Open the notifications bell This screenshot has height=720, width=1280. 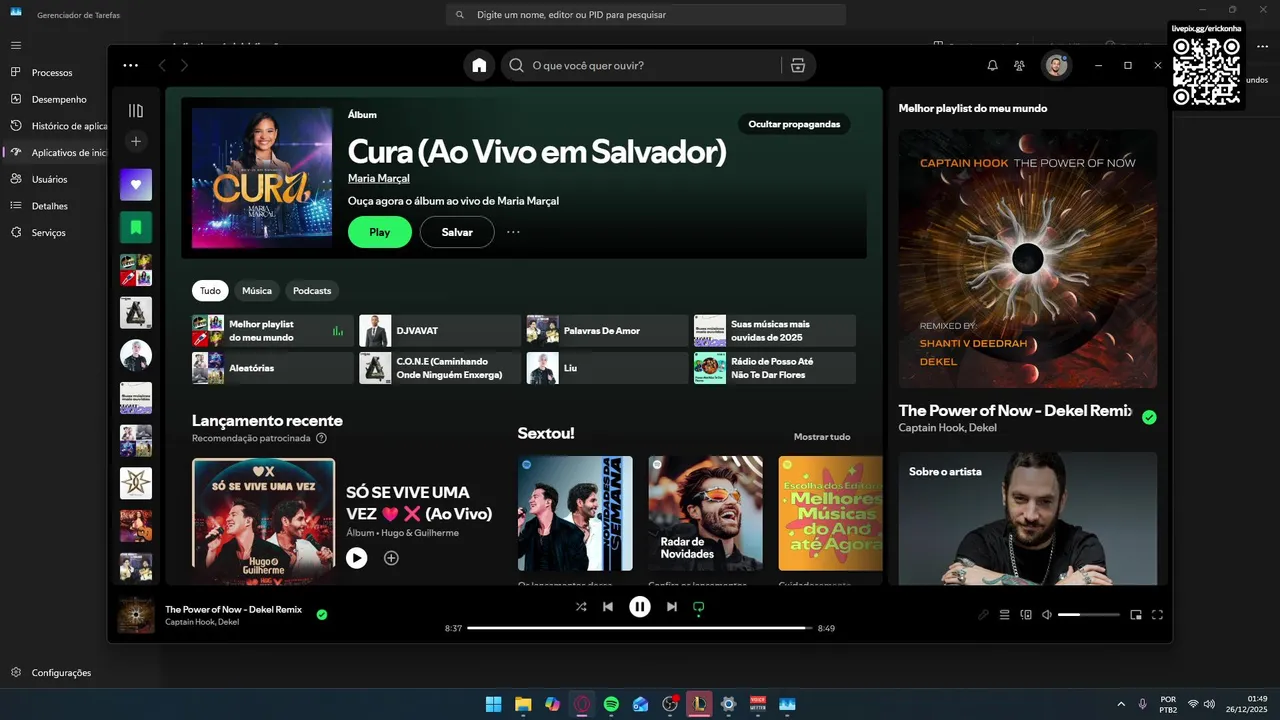click(992, 65)
